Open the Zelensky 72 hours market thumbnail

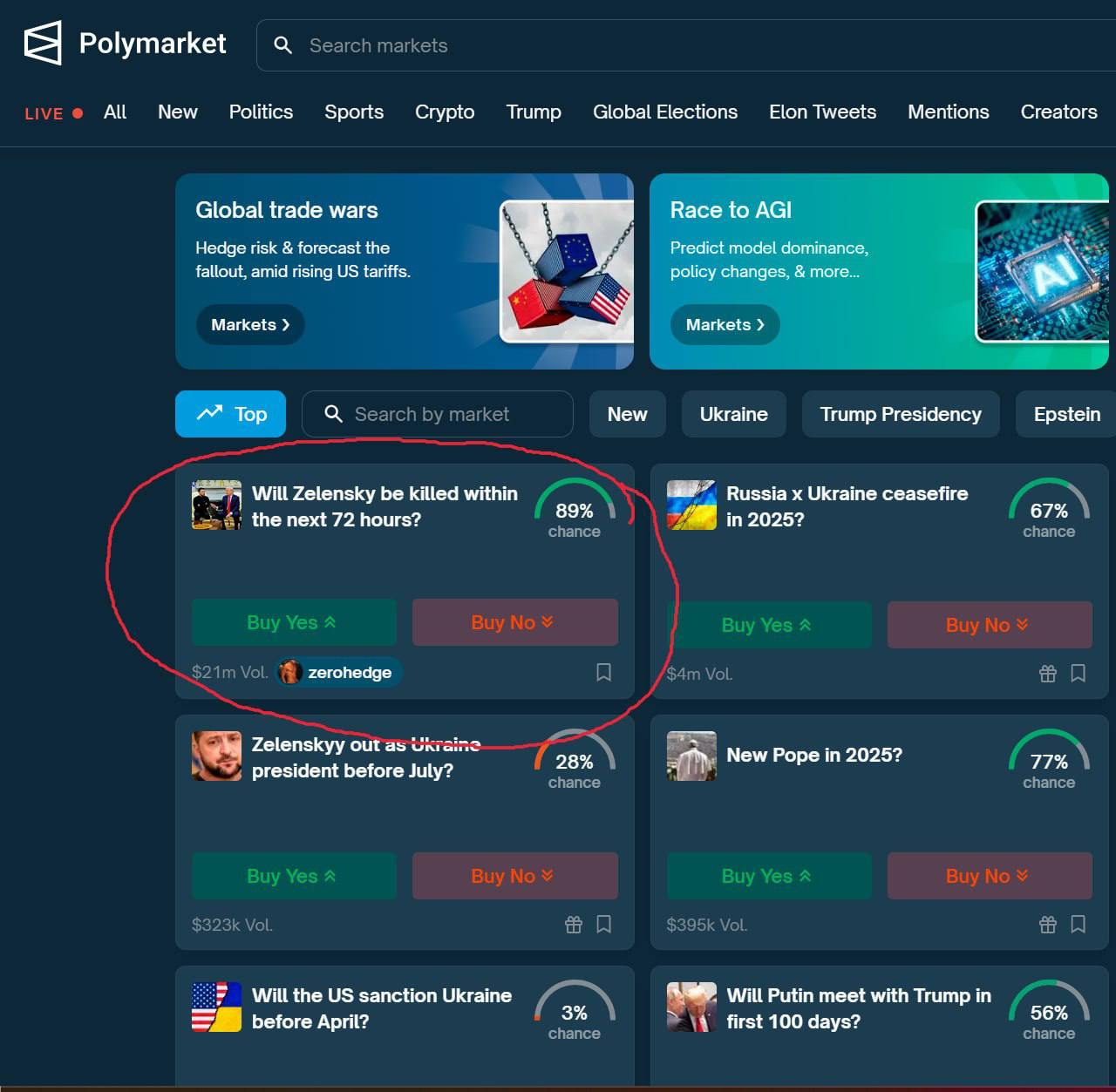coord(216,505)
